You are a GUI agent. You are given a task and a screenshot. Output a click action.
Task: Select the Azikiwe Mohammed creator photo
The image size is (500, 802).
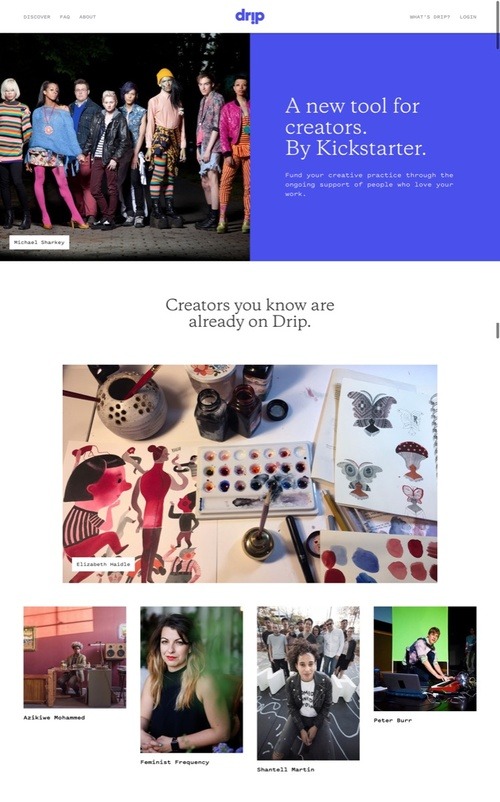pyautogui.click(x=75, y=657)
